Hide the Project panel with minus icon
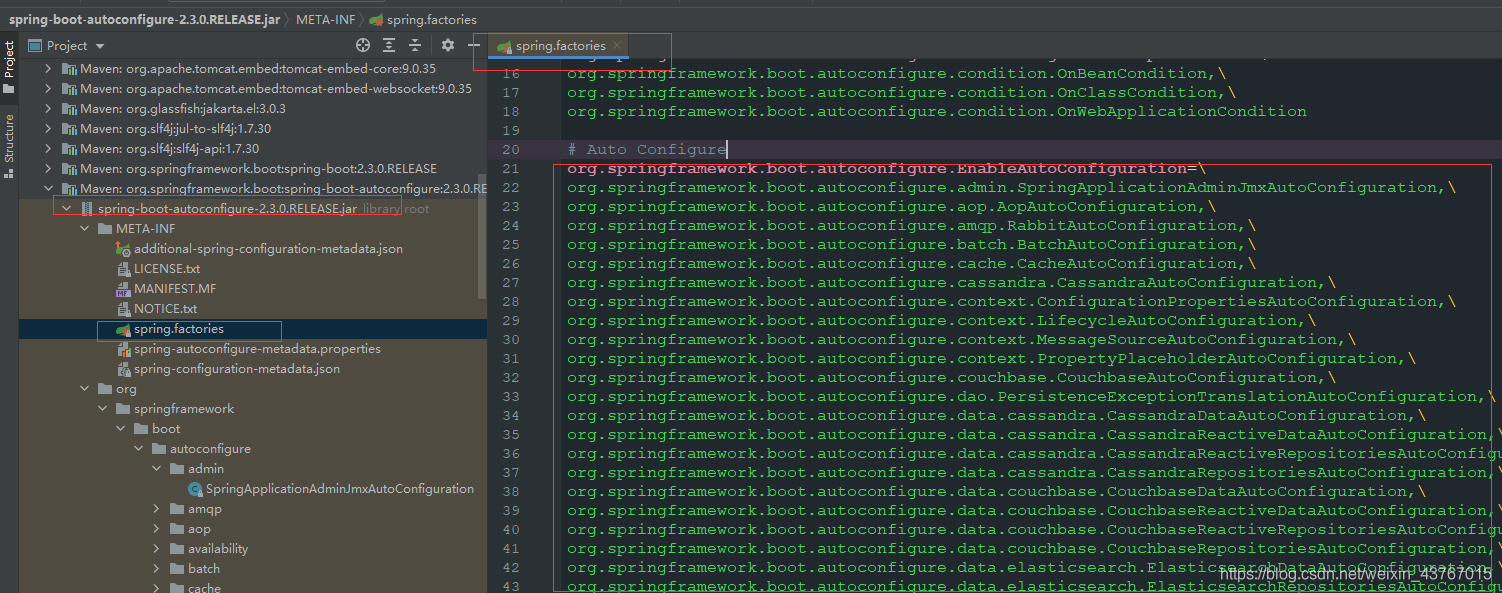The height and width of the screenshot is (593, 1502). point(474,45)
